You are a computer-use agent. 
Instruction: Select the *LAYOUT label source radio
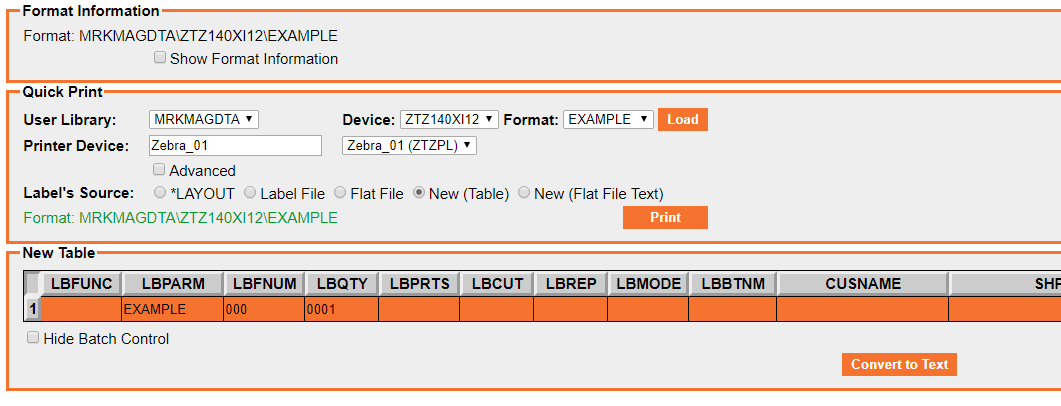pyautogui.click(x=160, y=193)
